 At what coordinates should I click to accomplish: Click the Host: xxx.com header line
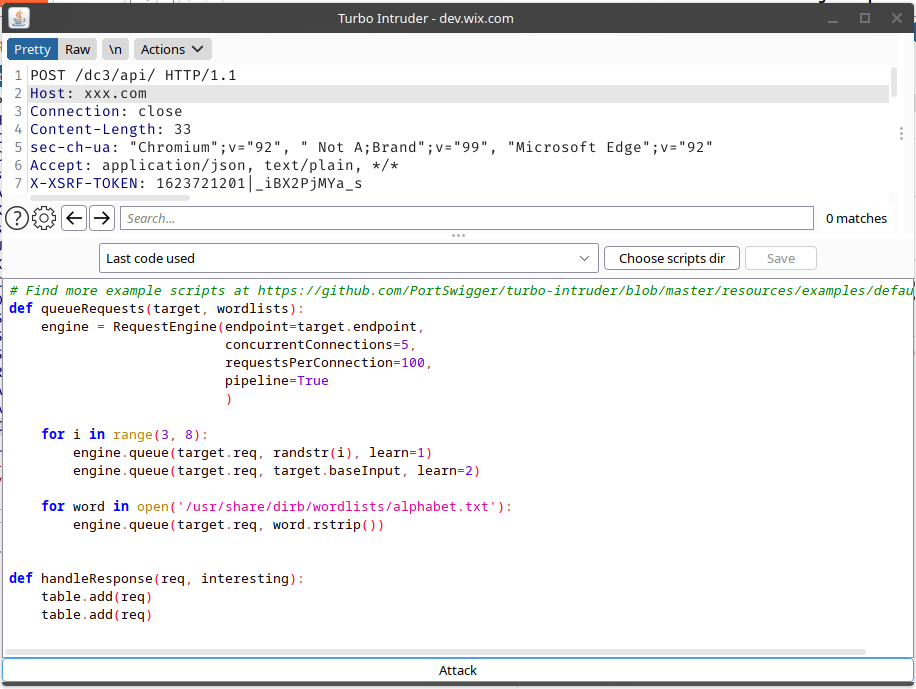click(88, 94)
